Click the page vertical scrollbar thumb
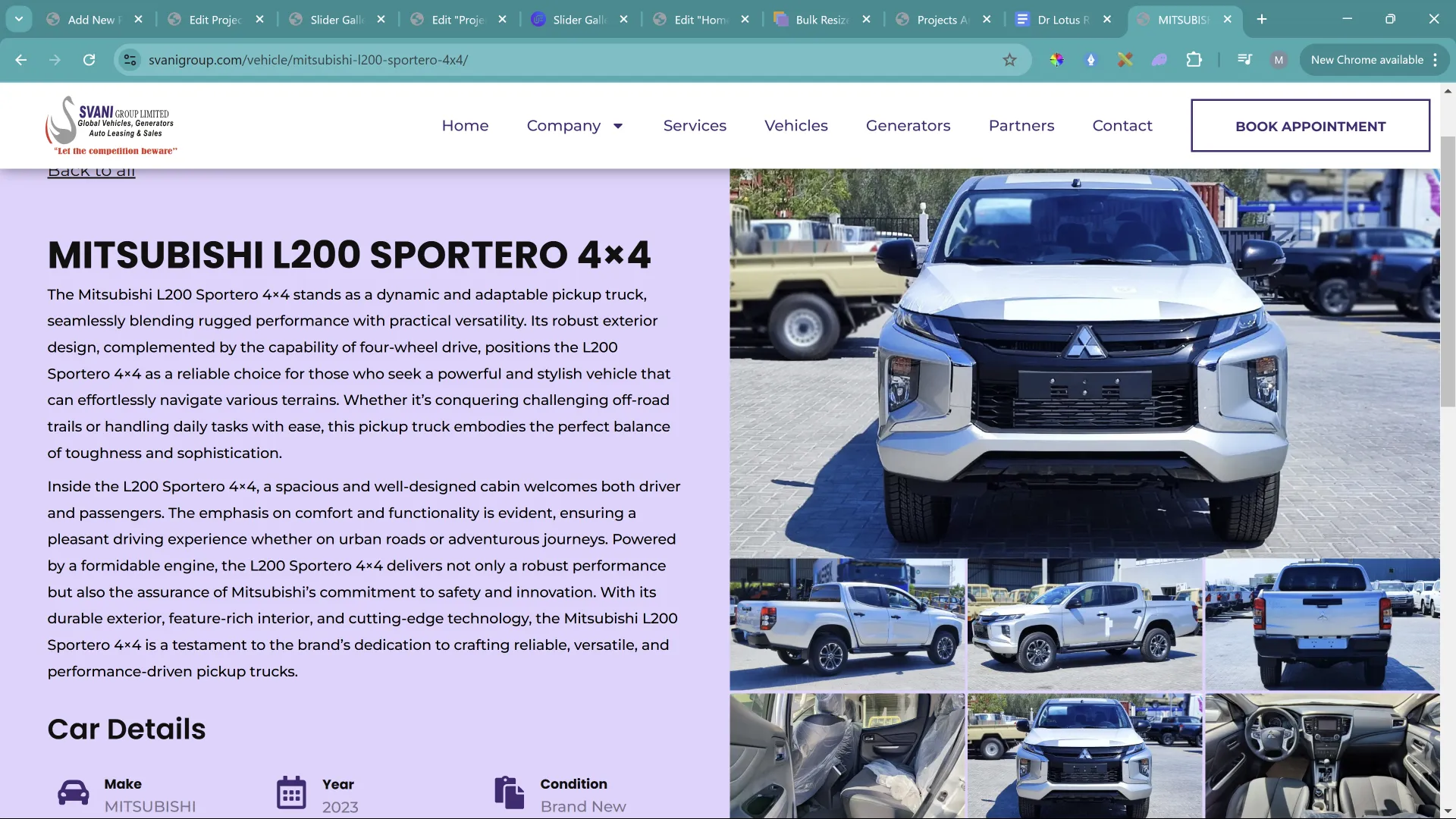Viewport: 1456px width, 819px height. (1448, 271)
